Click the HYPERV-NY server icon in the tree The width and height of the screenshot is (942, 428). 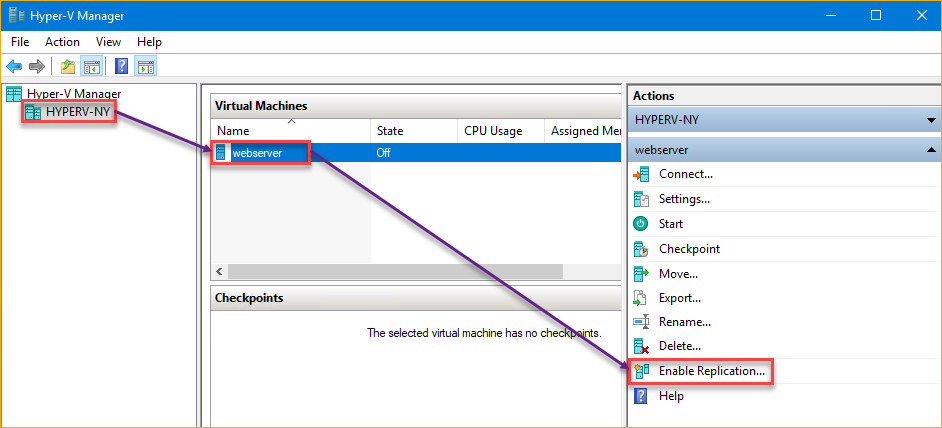click(x=33, y=112)
